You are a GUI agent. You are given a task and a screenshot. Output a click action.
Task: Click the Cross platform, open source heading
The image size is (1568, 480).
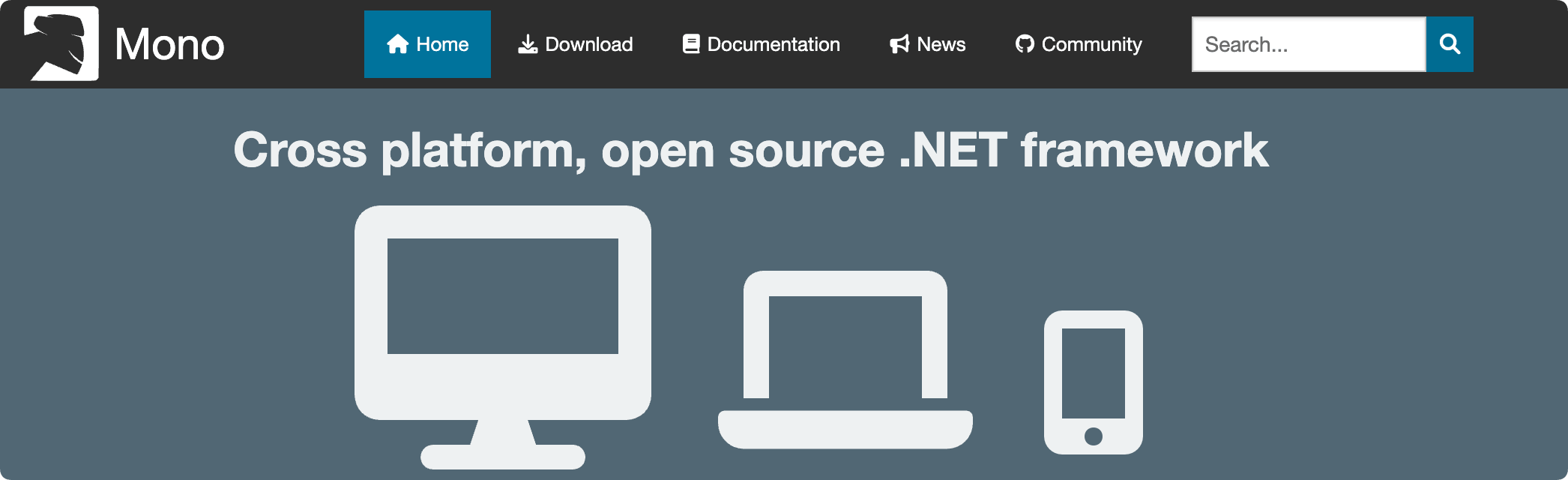point(751,151)
